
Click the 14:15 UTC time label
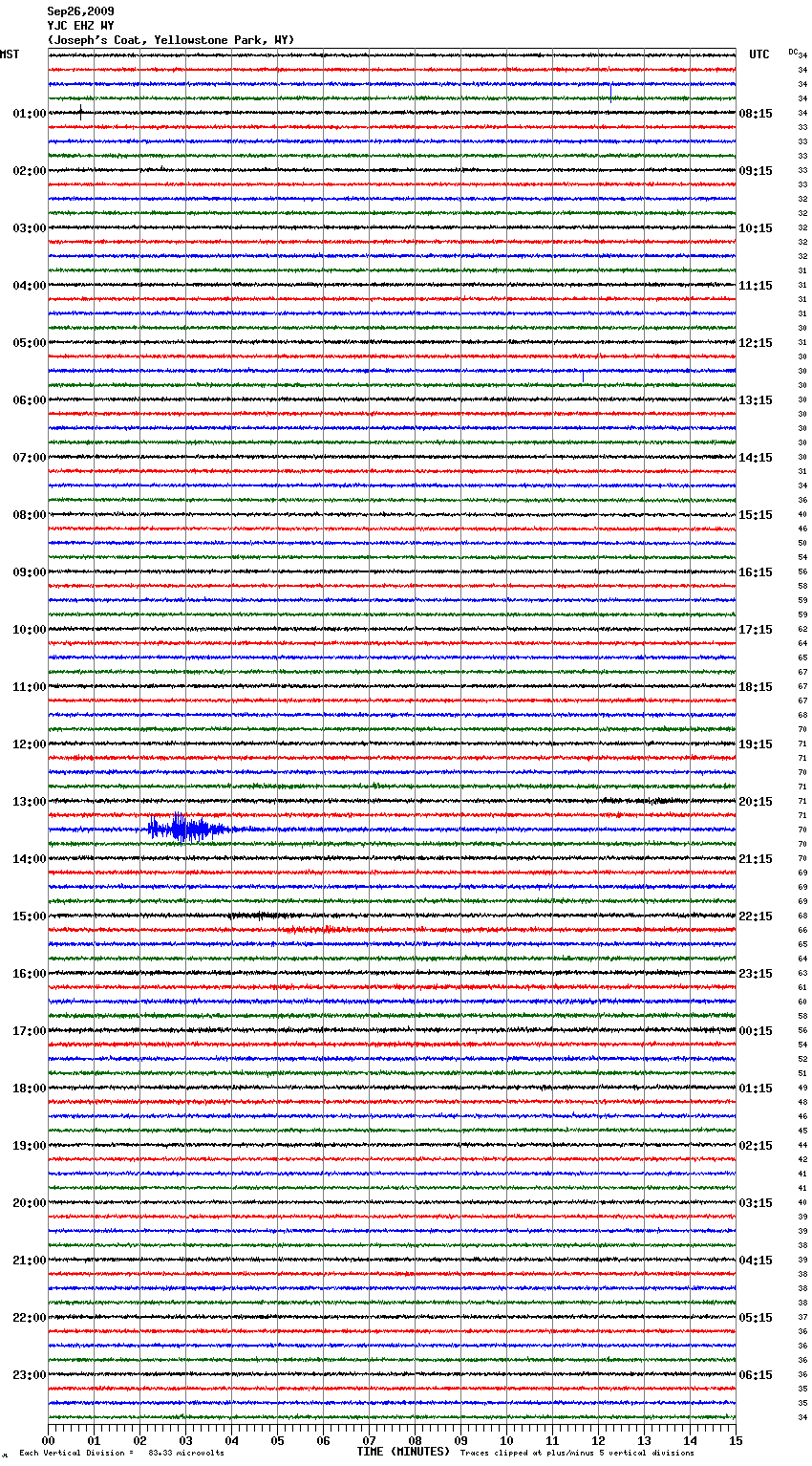[x=756, y=458]
